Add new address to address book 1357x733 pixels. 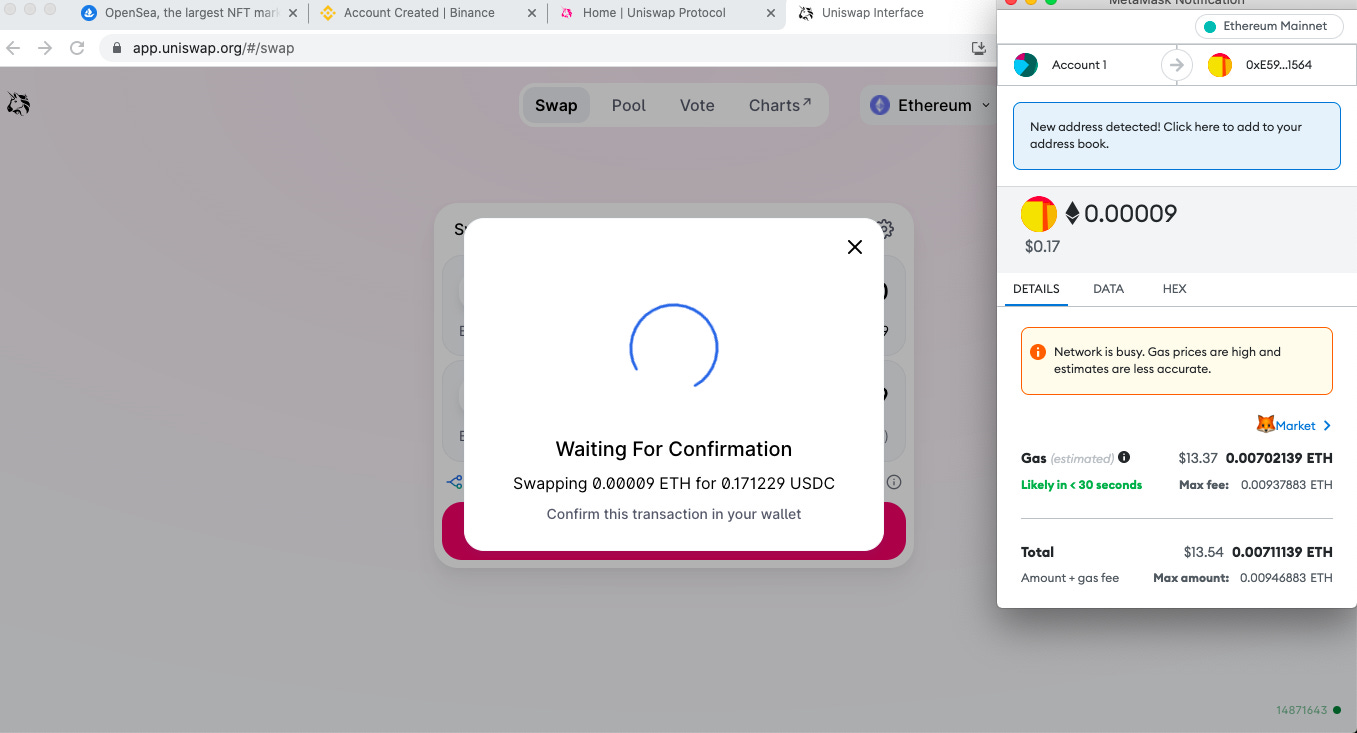tap(1176, 135)
